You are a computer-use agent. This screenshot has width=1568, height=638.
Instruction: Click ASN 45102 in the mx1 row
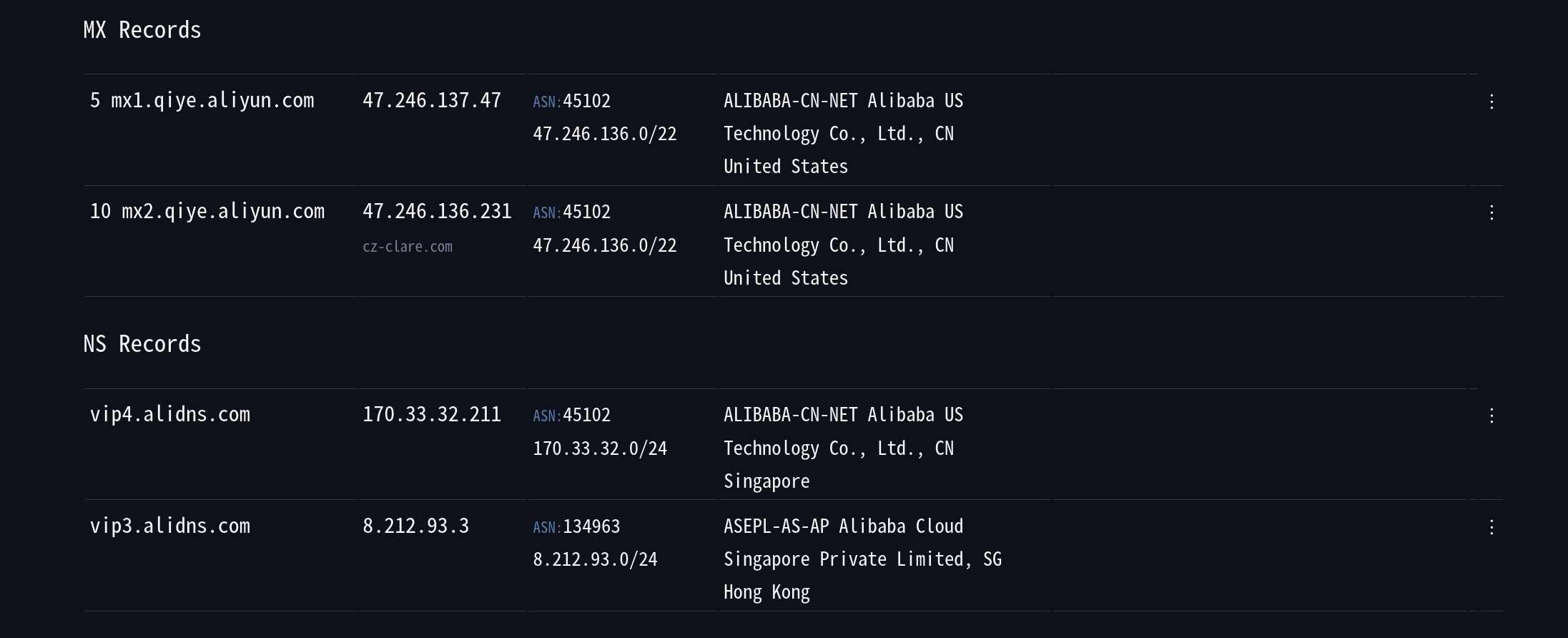pyautogui.click(x=586, y=101)
